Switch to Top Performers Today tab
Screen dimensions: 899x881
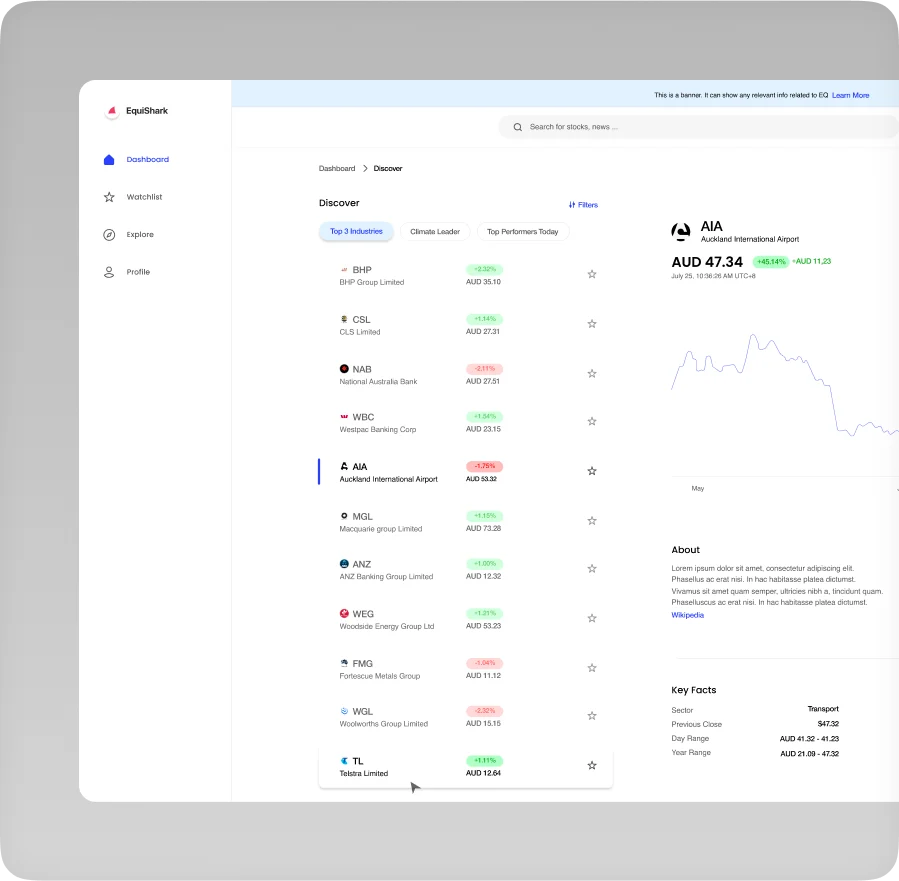coord(522,232)
